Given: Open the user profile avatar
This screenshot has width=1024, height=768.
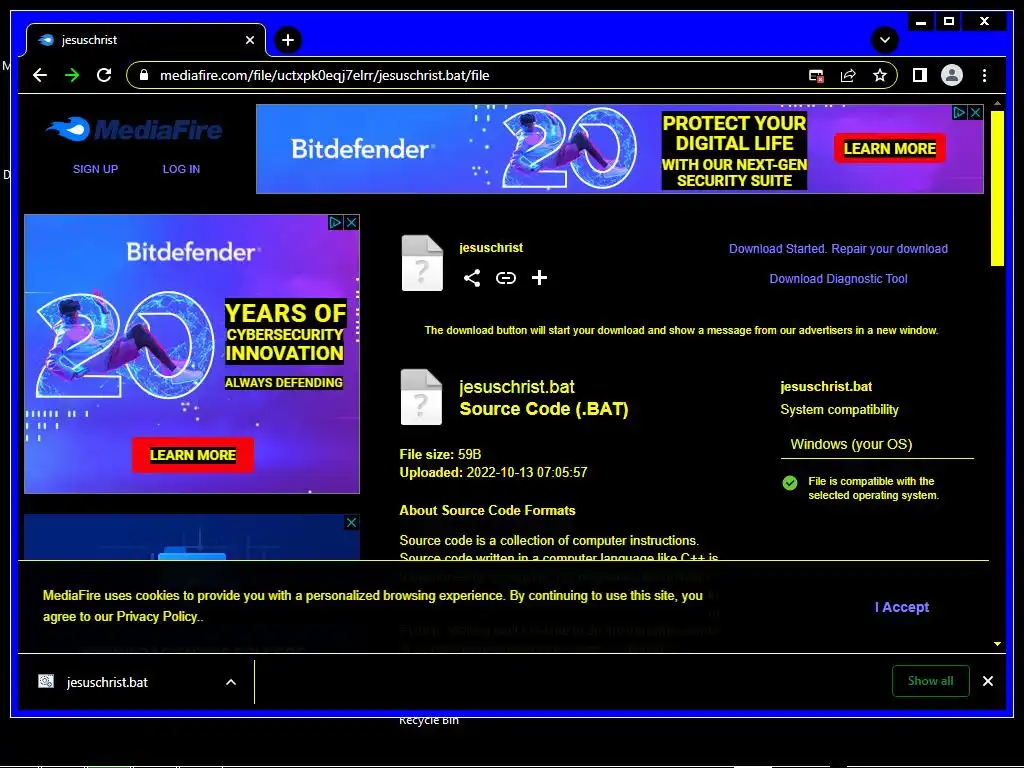Looking at the screenshot, I should (x=952, y=75).
